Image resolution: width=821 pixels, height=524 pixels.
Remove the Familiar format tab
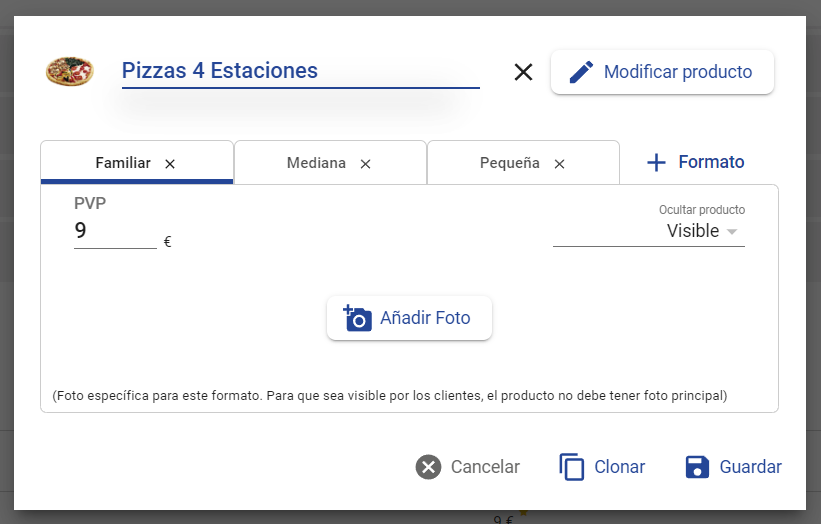coord(170,164)
